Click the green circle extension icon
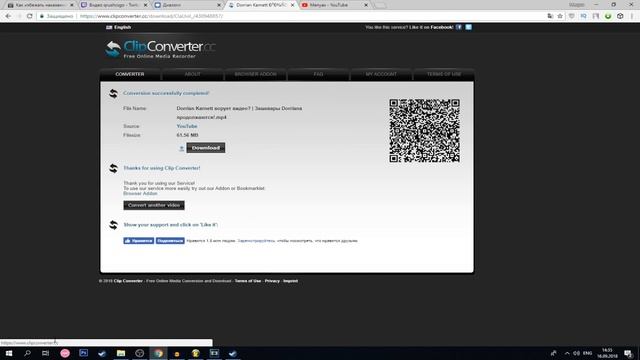The width and height of the screenshot is (640, 360). click(x=608, y=16)
